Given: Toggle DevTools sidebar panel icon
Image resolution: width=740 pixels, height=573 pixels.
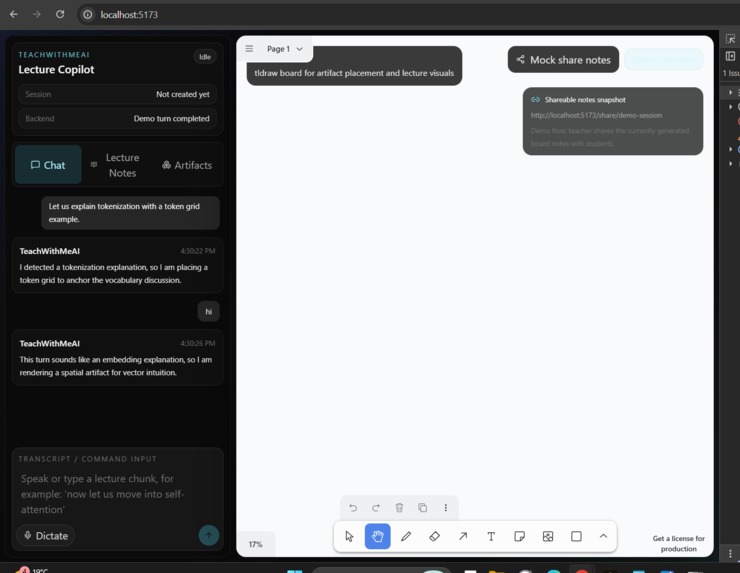Looking at the screenshot, I should [x=730, y=56].
